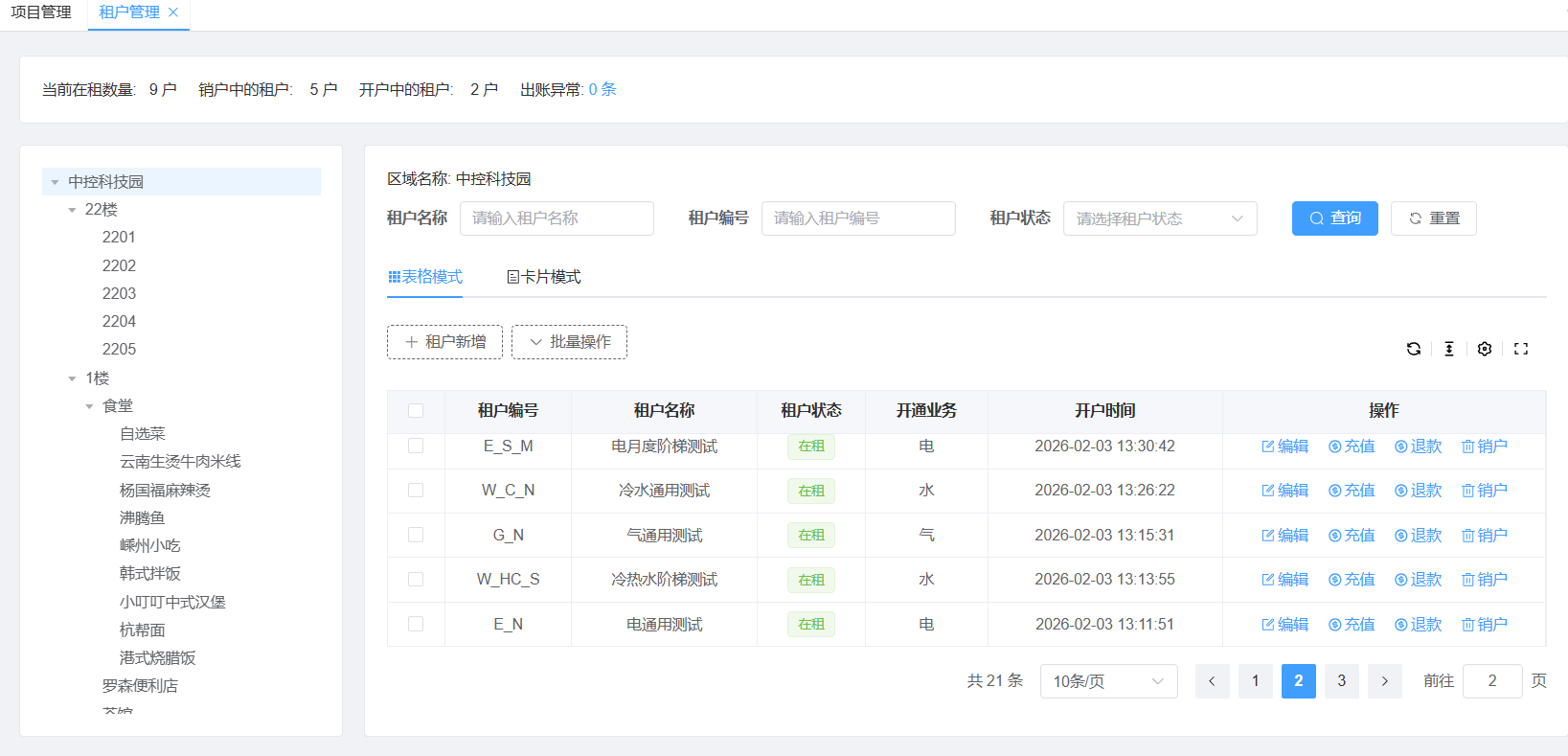1568x756 pixels.
Task: Open the 10条/页 page size dropdown
Action: point(1108,681)
